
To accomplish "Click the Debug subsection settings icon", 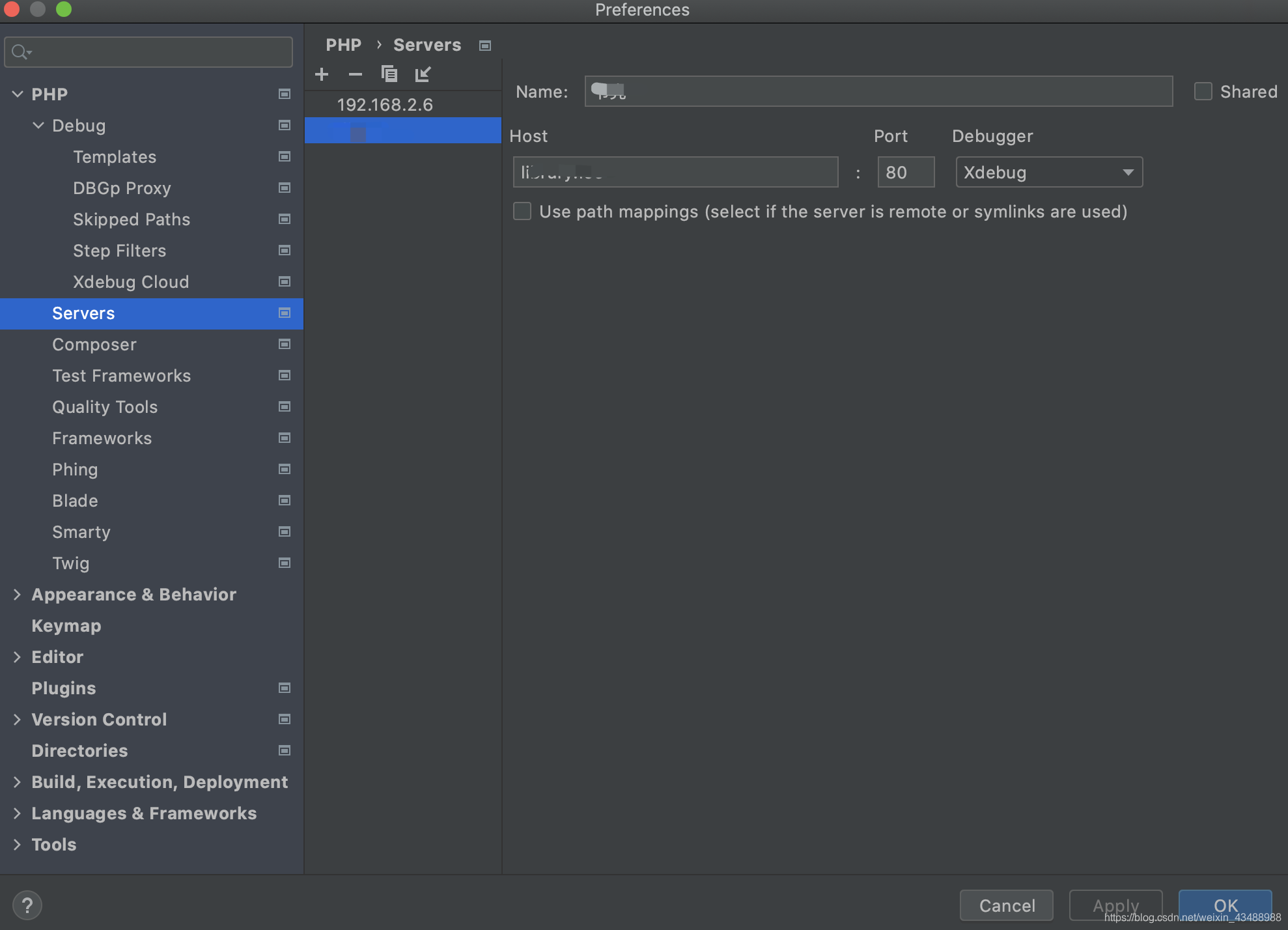I will [x=284, y=125].
